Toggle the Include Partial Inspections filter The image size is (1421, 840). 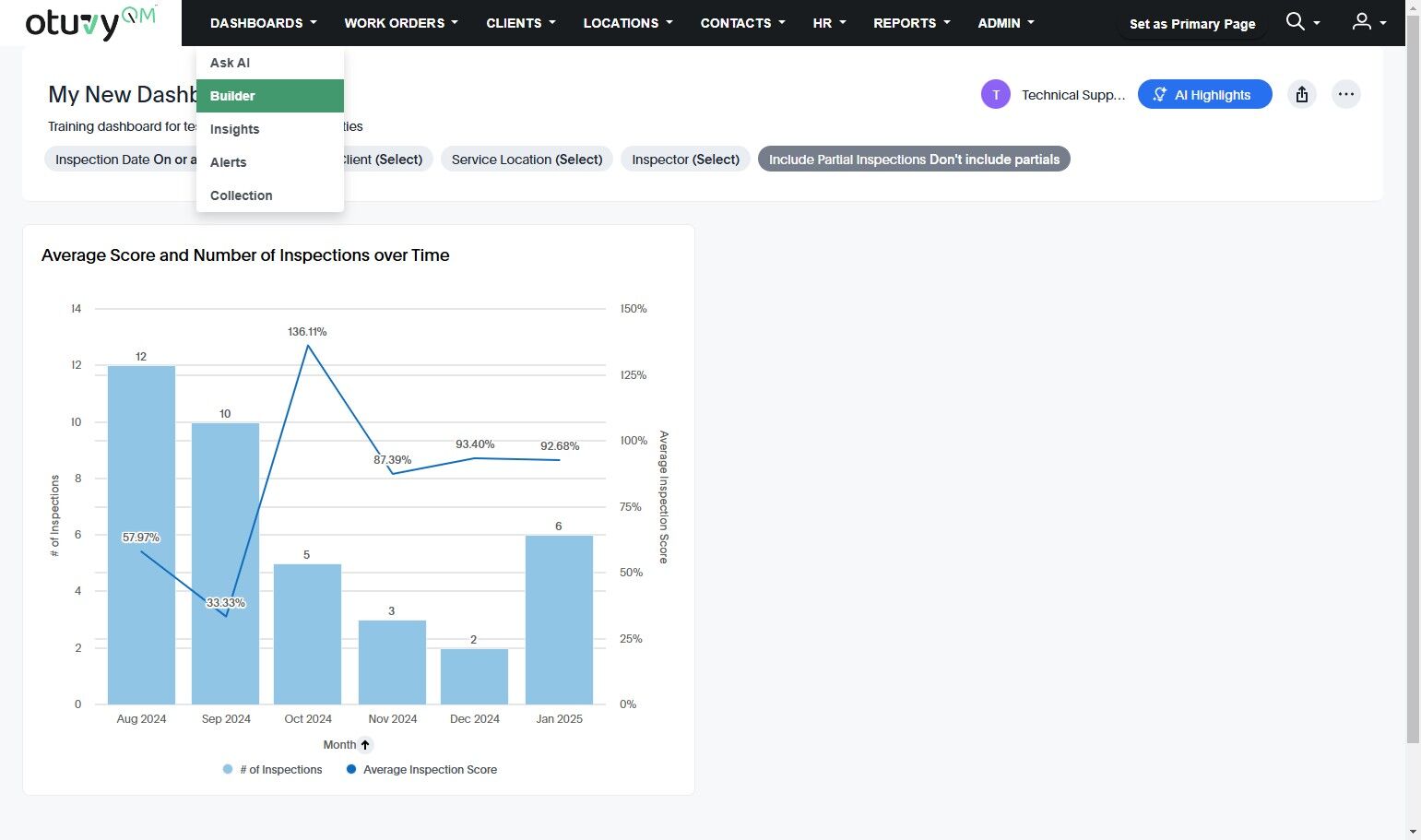click(913, 160)
